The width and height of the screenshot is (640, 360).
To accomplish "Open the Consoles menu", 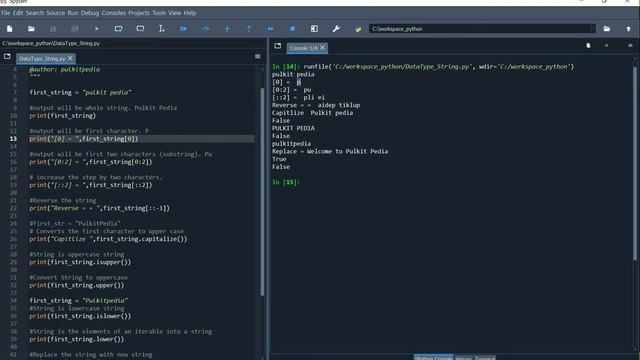I will [x=113, y=13].
